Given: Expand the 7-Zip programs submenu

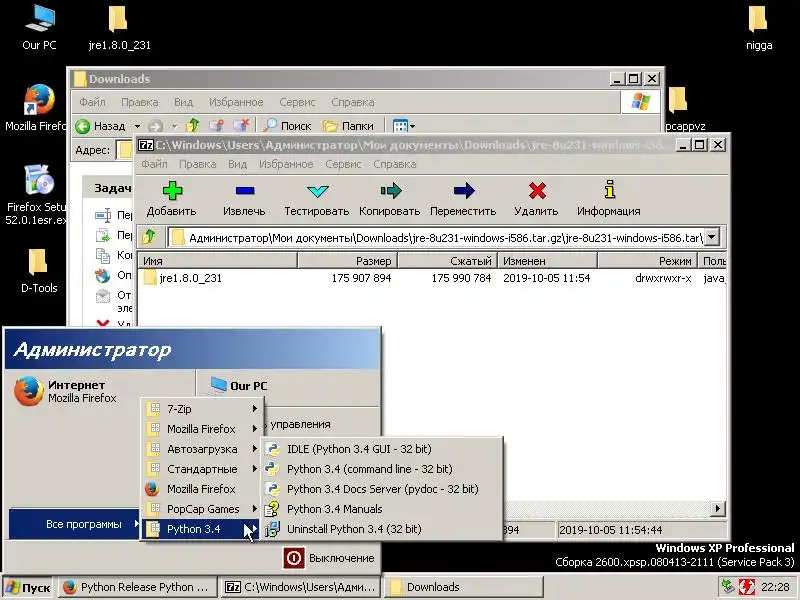Looking at the screenshot, I should (x=202, y=409).
